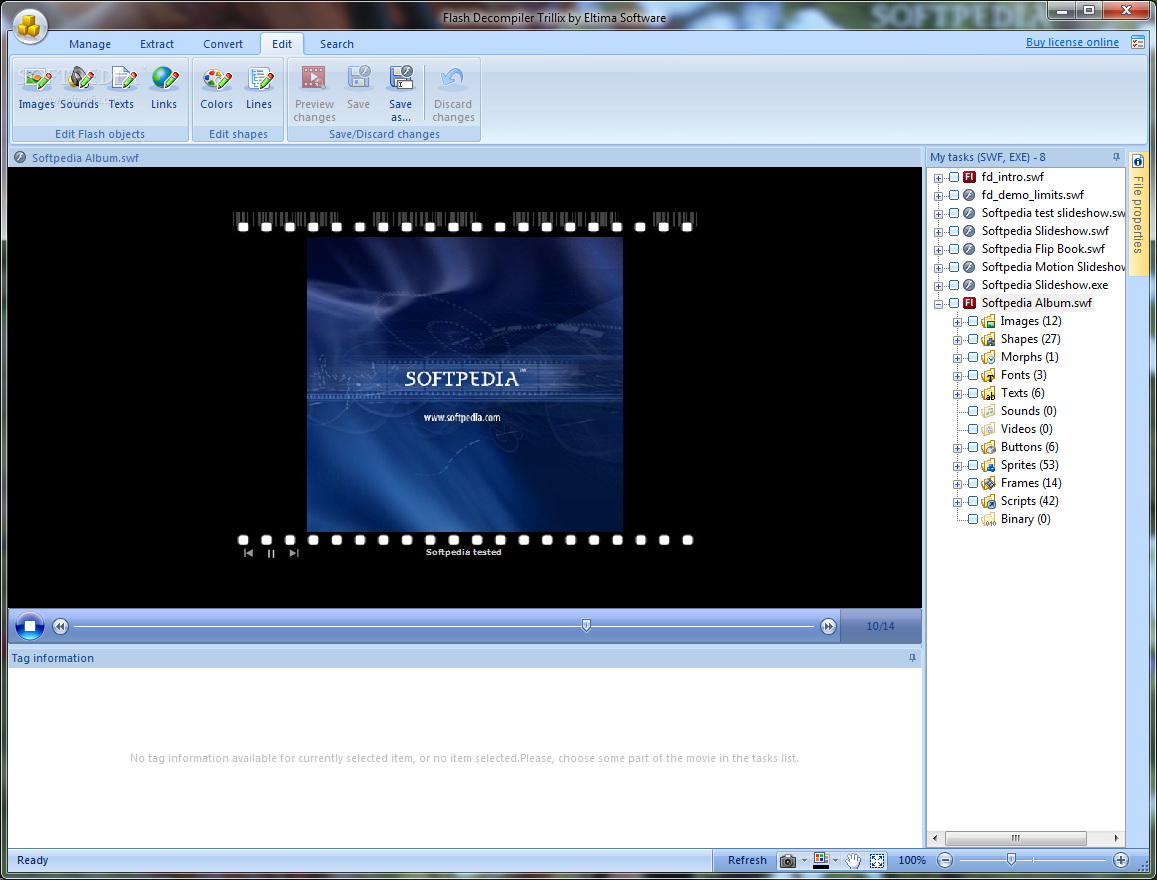
Task: Check the Shapes (27) checkbox
Action: click(x=973, y=339)
